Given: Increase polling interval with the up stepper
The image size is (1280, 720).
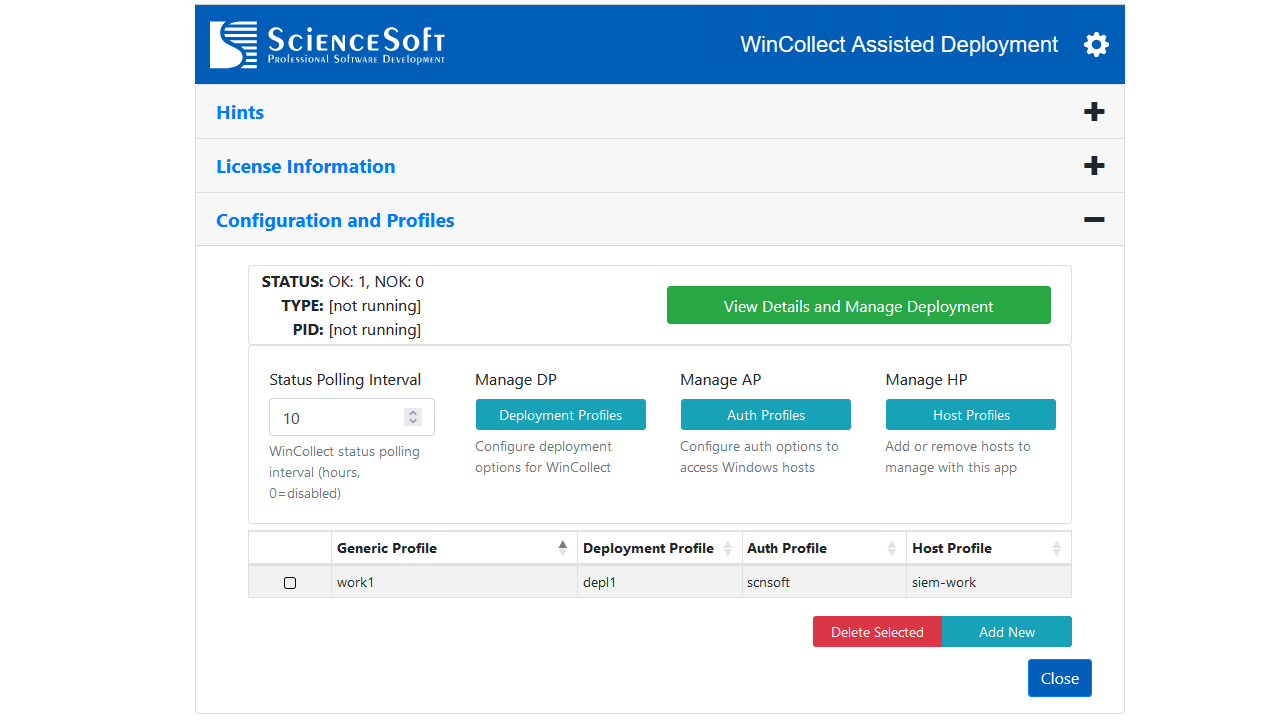Looking at the screenshot, I should click(x=412, y=410).
